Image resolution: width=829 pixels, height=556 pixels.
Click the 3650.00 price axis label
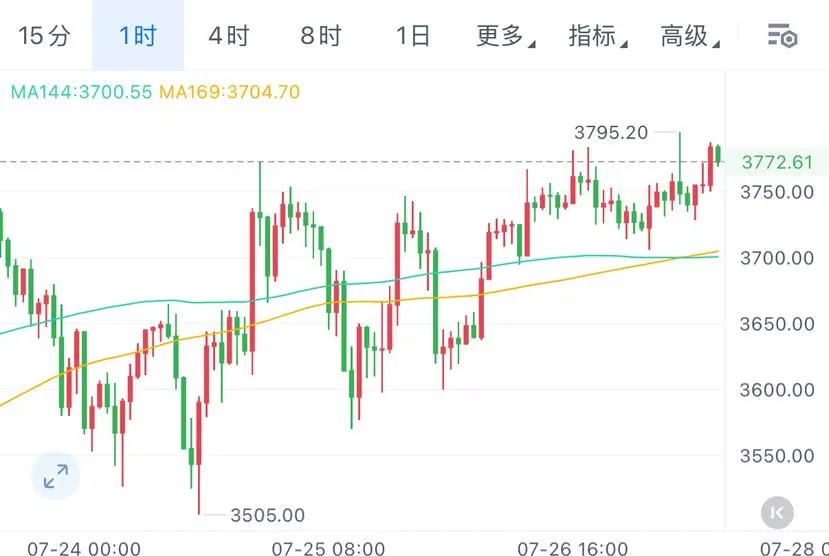point(777,323)
